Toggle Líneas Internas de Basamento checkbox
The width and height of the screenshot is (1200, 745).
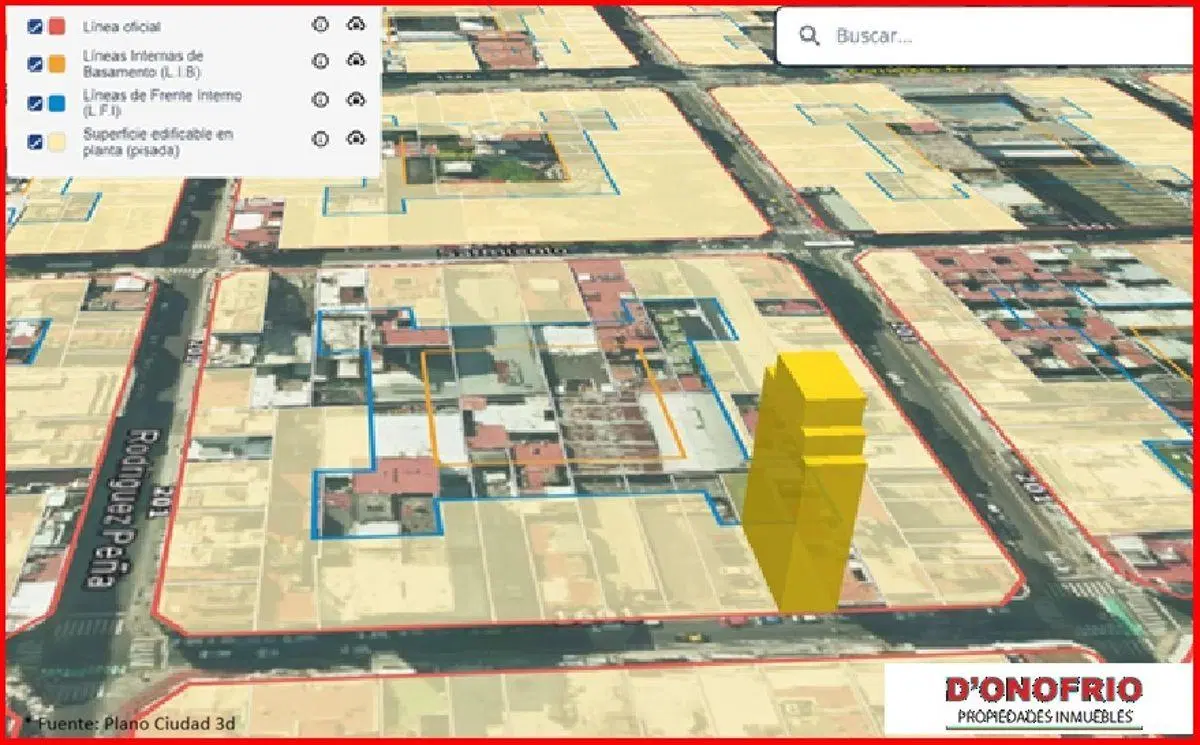tap(36, 63)
